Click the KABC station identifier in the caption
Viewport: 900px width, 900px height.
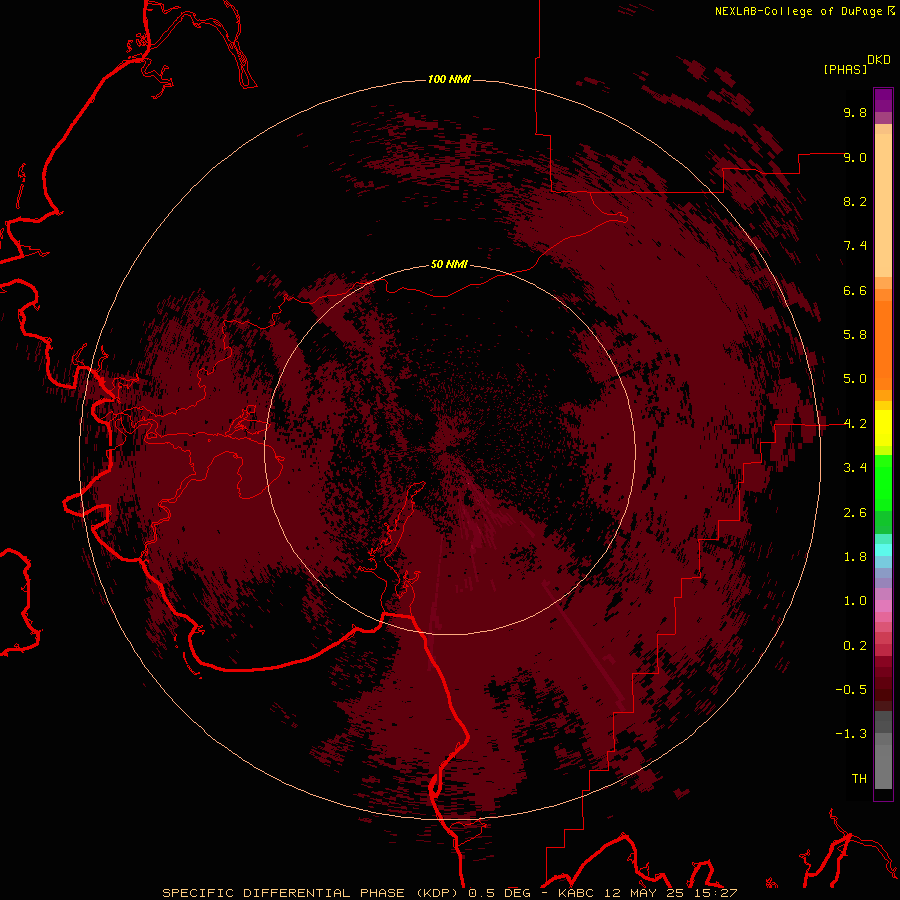pyautogui.click(x=576, y=893)
